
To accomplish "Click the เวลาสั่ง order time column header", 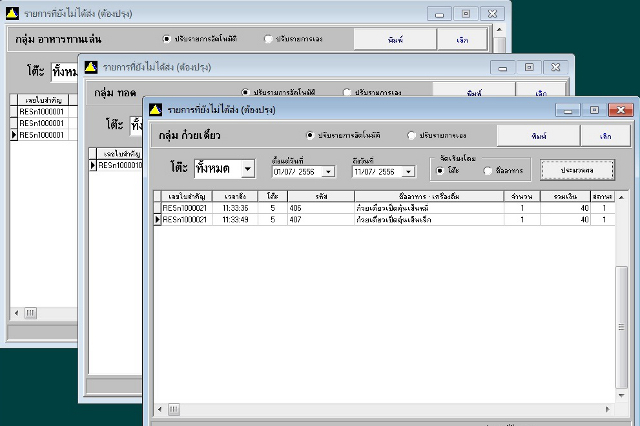I will tap(235, 196).
